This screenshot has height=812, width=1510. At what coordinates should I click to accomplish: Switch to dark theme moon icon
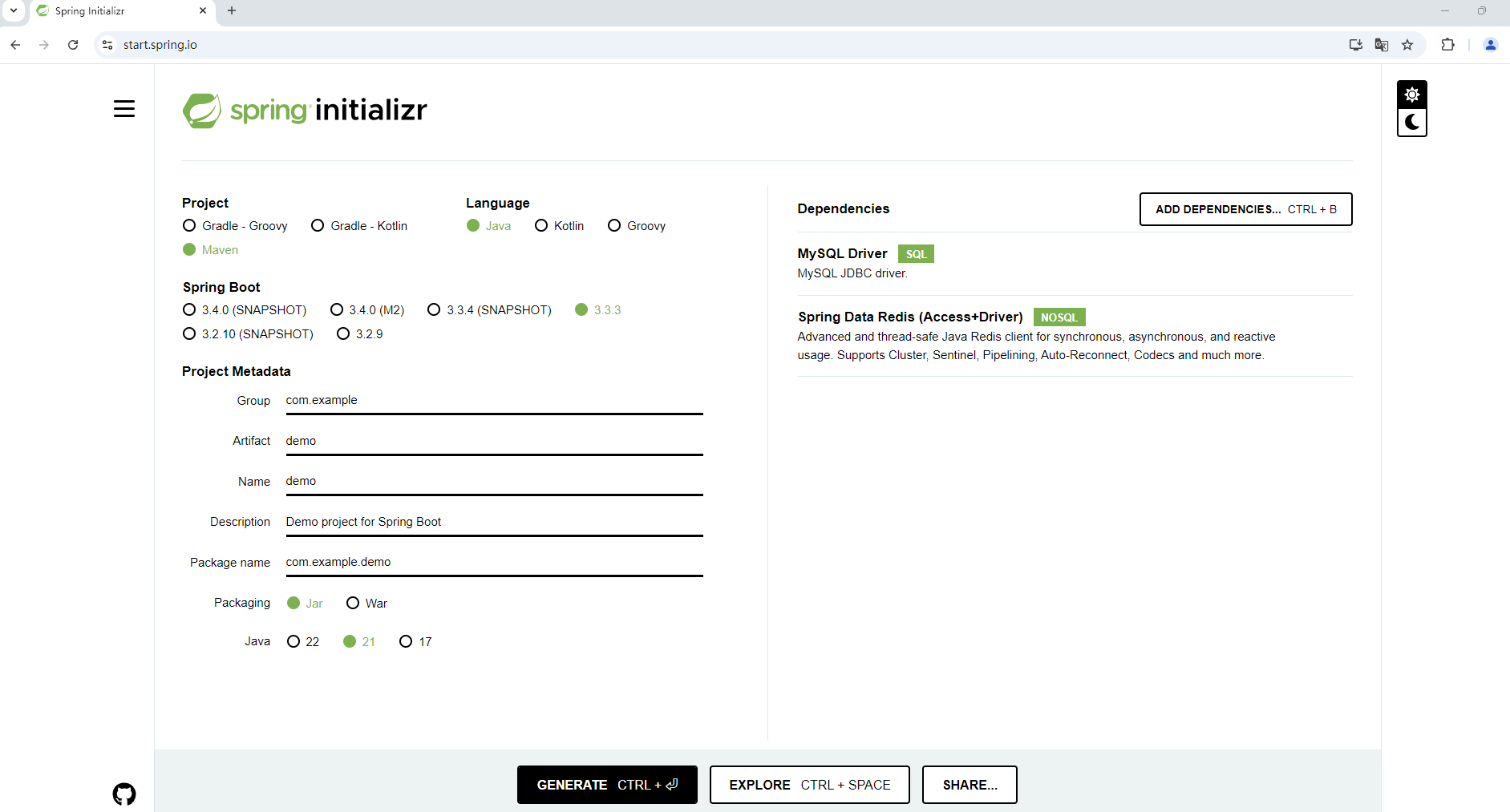pyautogui.click(x=1412, y=123)
